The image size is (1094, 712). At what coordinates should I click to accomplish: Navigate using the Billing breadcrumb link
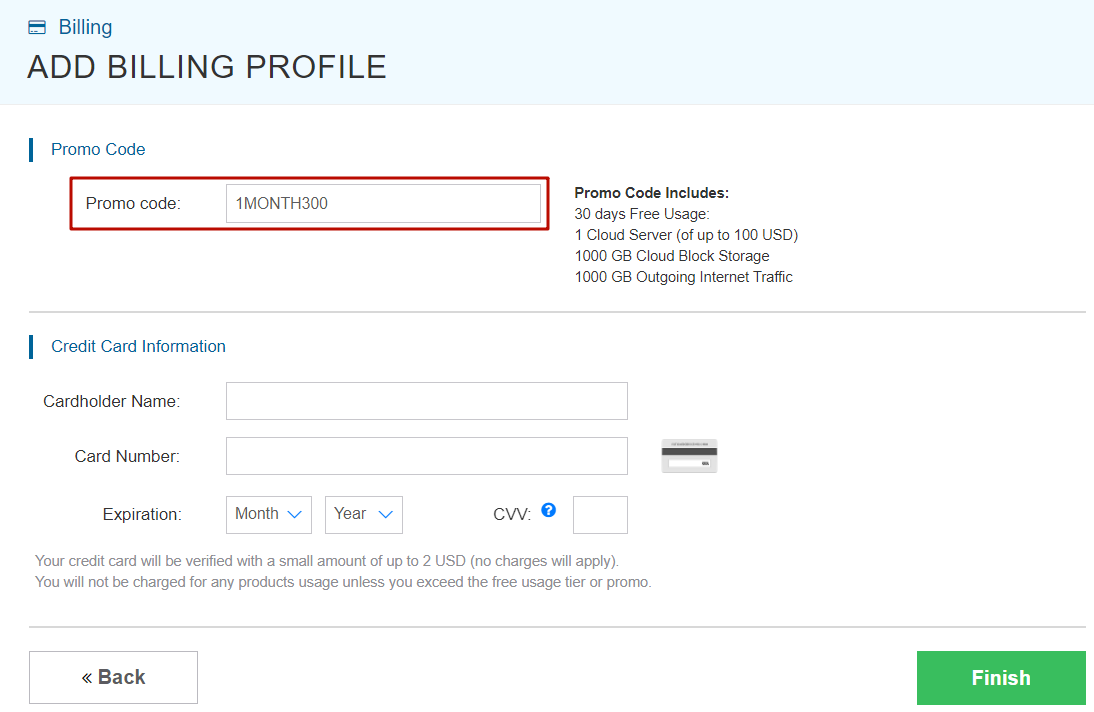pyautogui.click(x=85, y=26)
